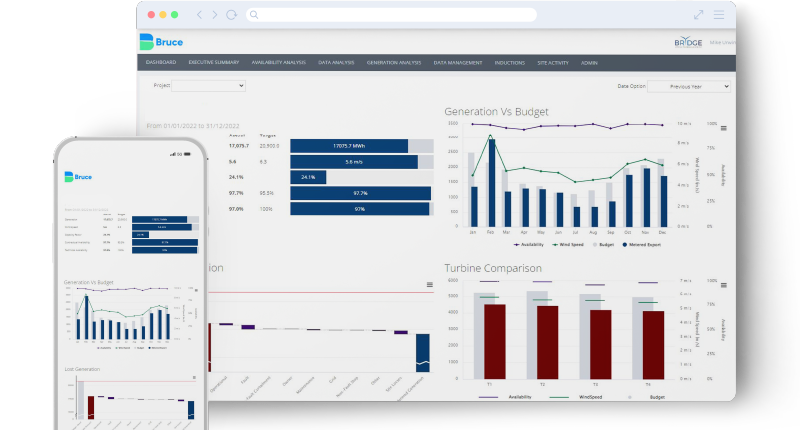
Task: Open the browser hamburger menu
Action: [719, 15]
